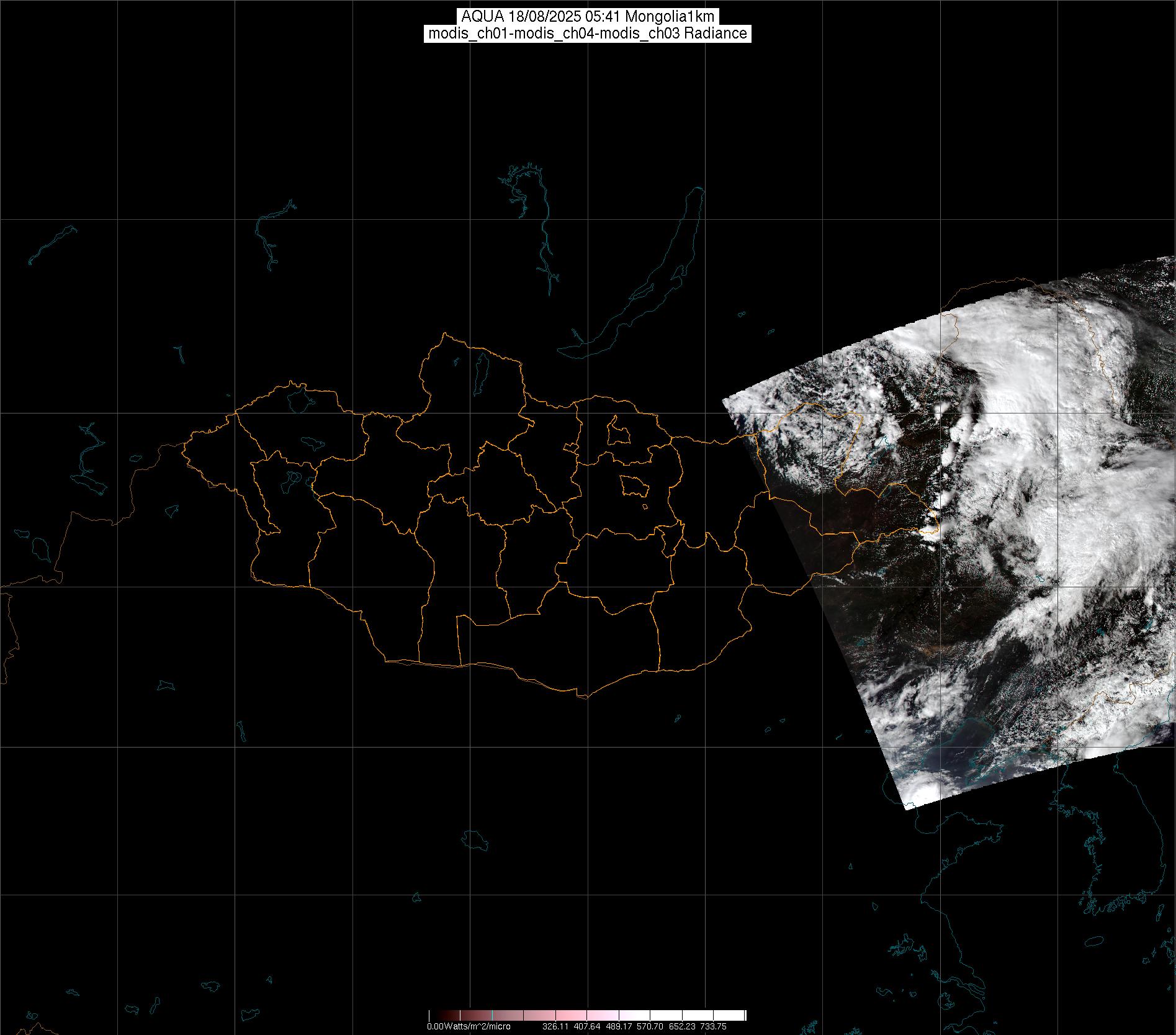Click the 326.11 value on the colorbar
The width and height of the screenshot is (1176, 1035).
click(x=555, y=1026)
